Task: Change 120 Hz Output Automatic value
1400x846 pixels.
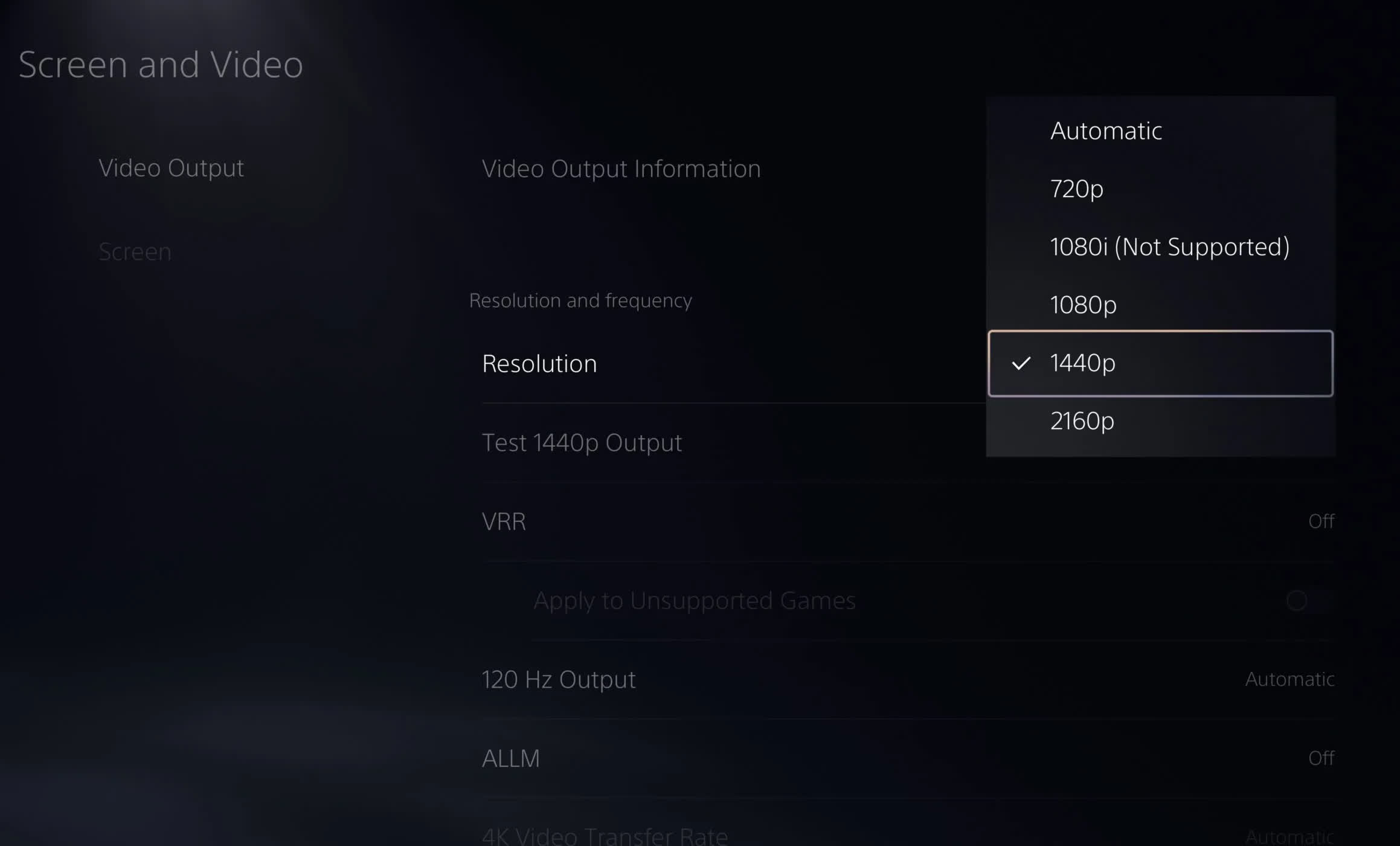Action: click(1289, 679)
